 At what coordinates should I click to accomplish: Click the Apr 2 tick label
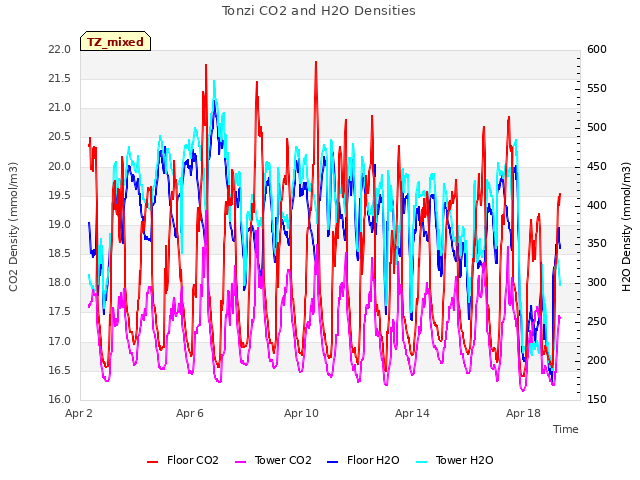click(79, 413)
